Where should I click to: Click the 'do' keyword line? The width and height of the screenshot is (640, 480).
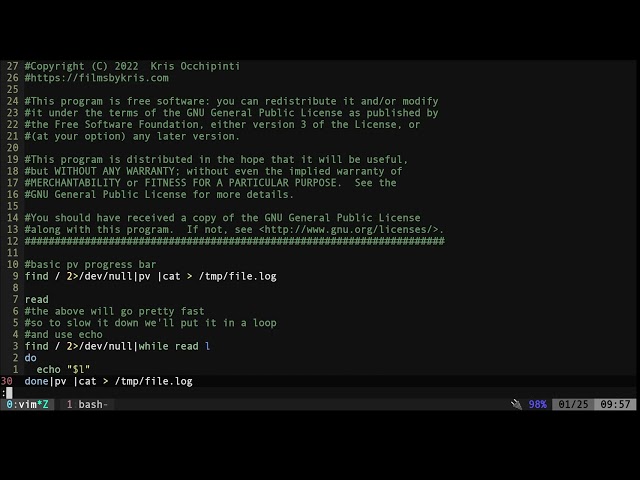coord(31,358)
